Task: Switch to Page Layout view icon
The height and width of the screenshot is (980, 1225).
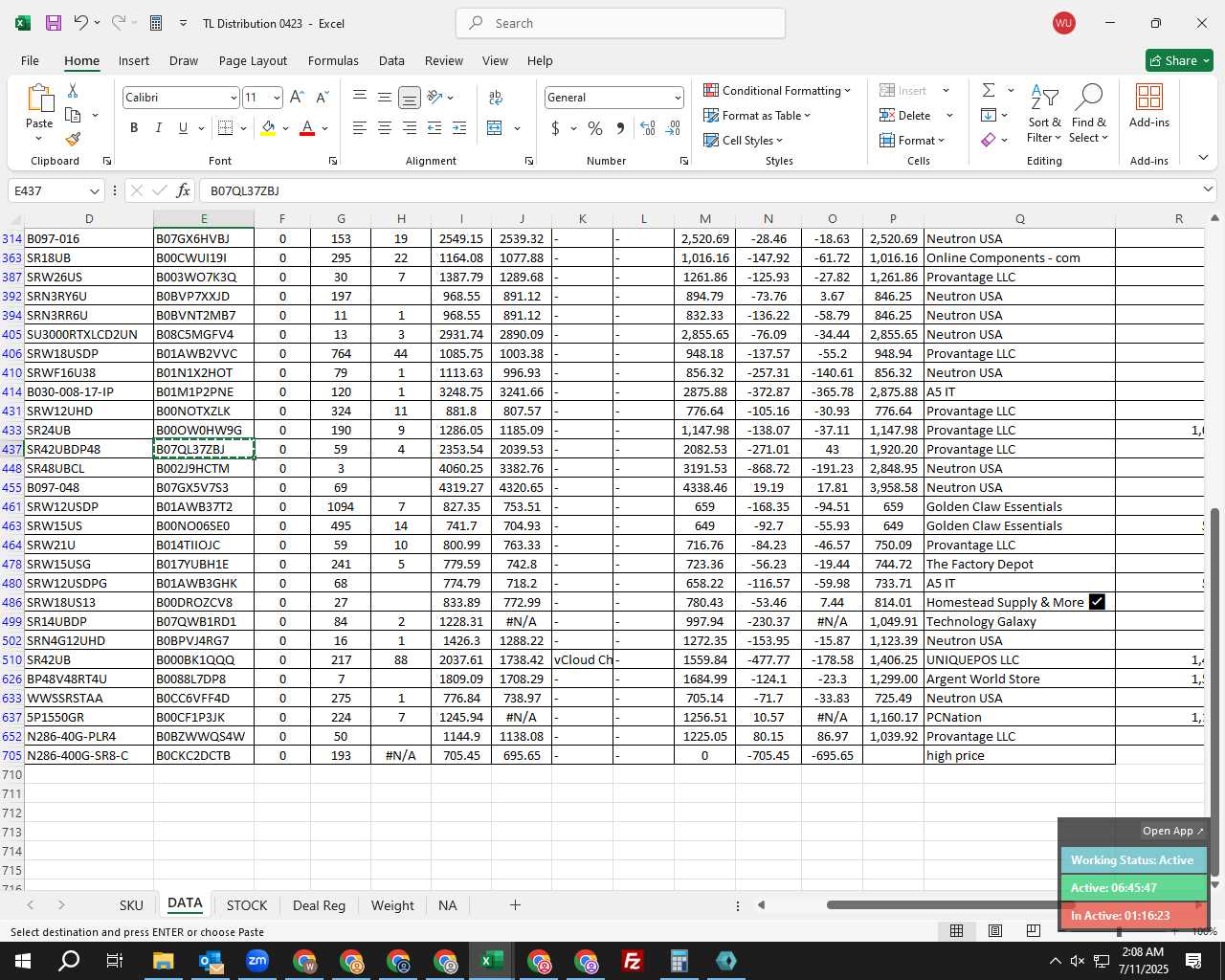Action: tap(994, 930)
